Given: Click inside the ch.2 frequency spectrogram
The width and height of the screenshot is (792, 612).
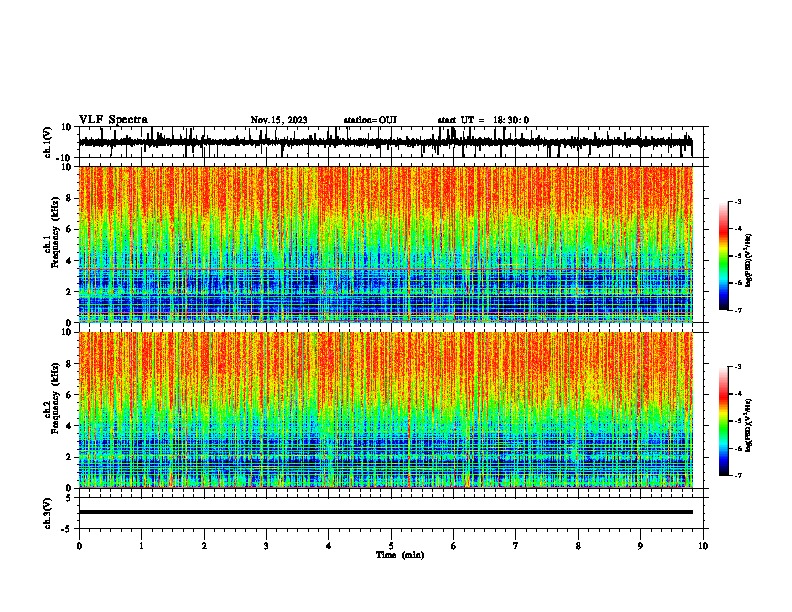Looking at the screenshot, I should click(x=385, y=410).
